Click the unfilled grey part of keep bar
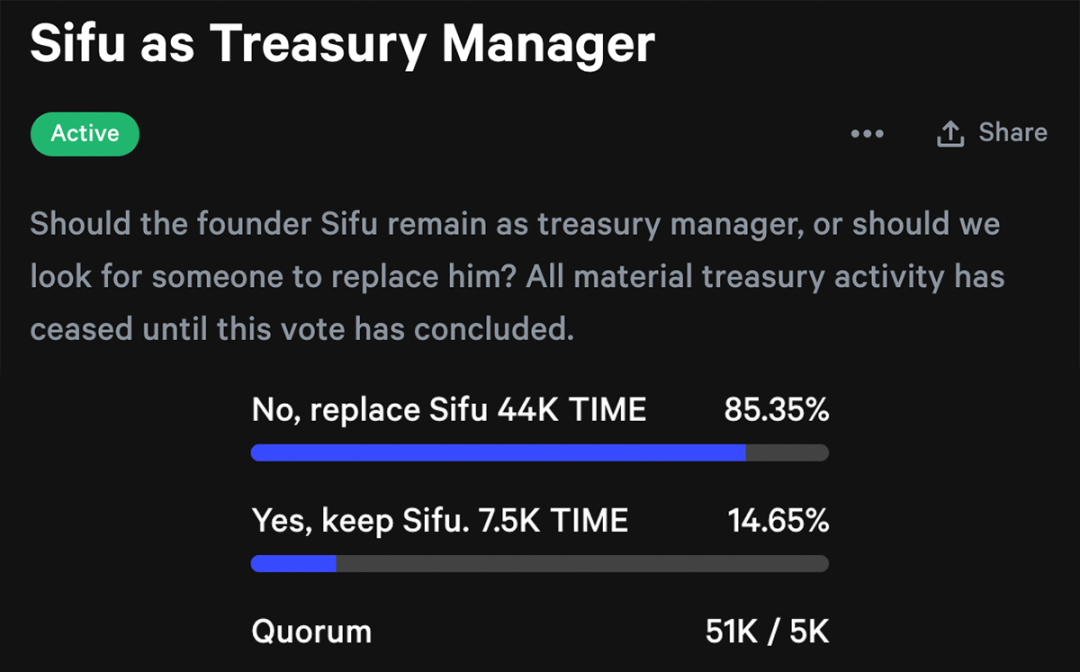 coord(583,563)
